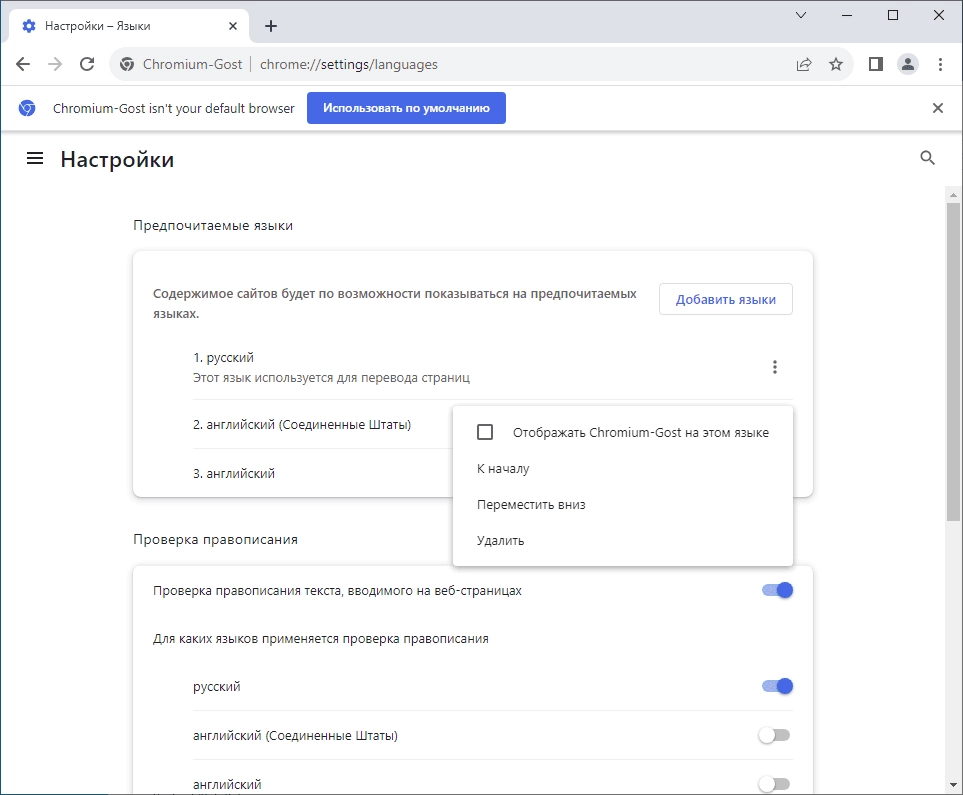Click the settings gear tab favicon

click(x=29, y=26)
